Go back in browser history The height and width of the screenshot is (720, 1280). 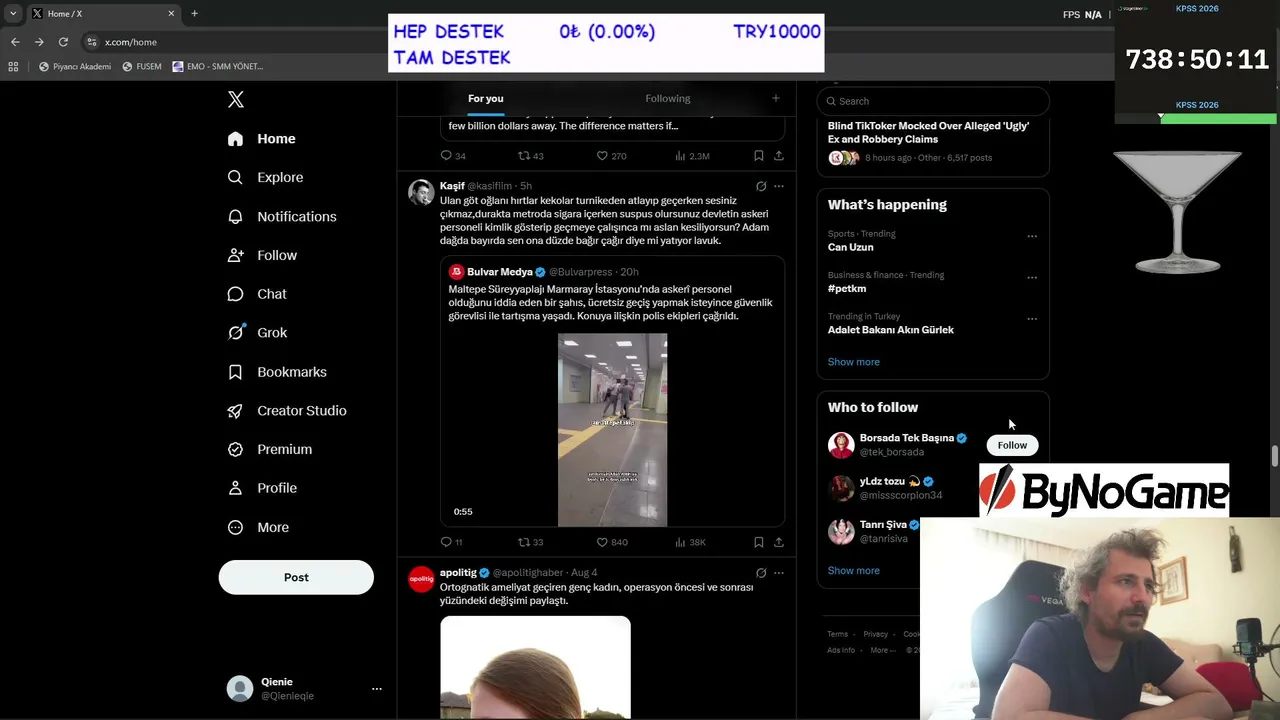point(15,42)
